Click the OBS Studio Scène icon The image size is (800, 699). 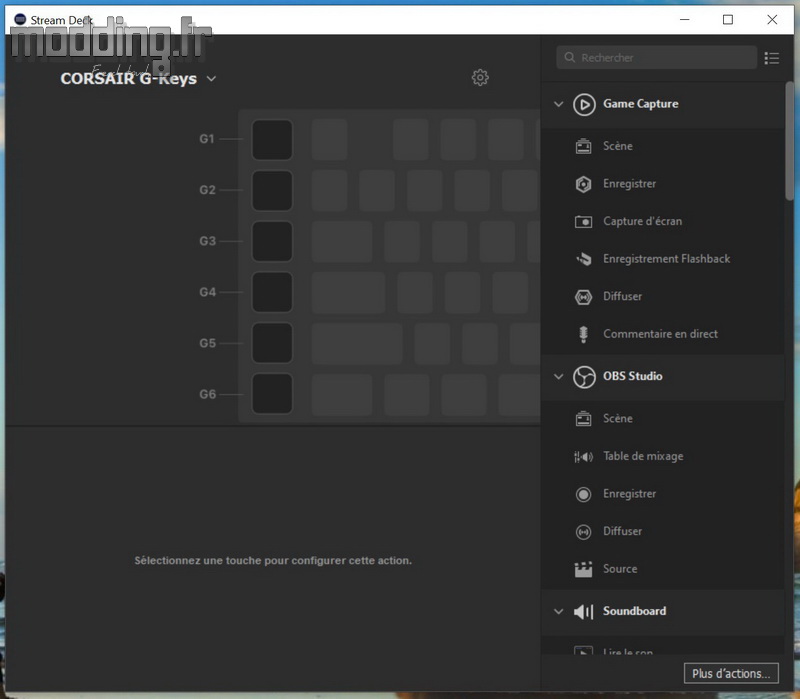(x=583, y=419)
